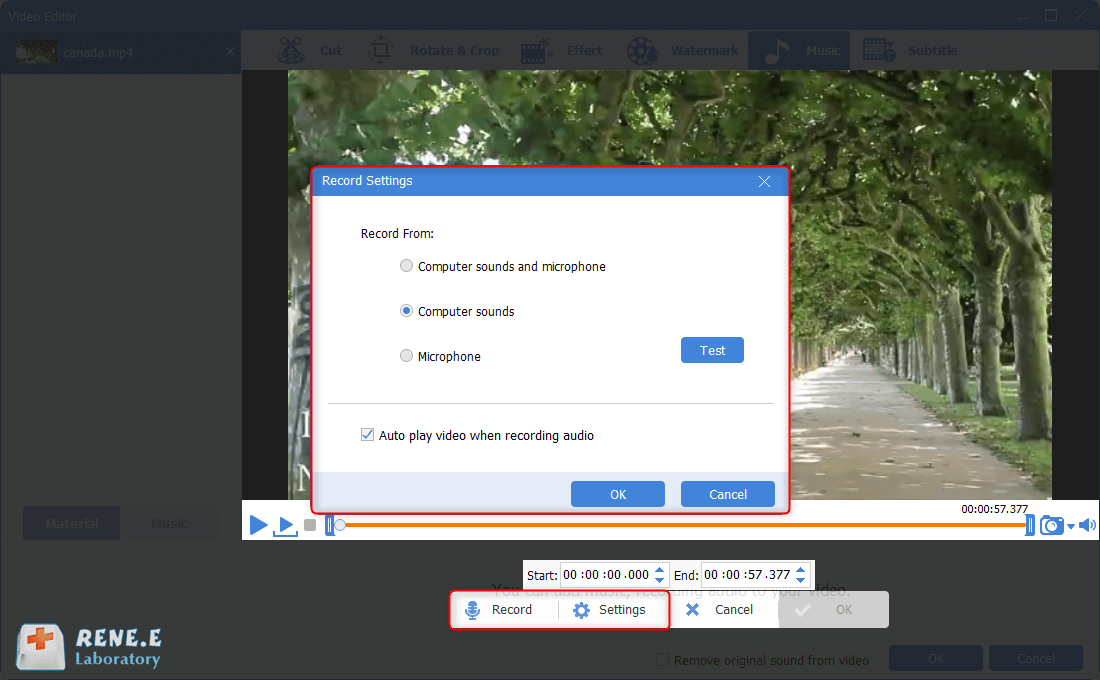Stop video playback with square icon

tap(310, 525)
